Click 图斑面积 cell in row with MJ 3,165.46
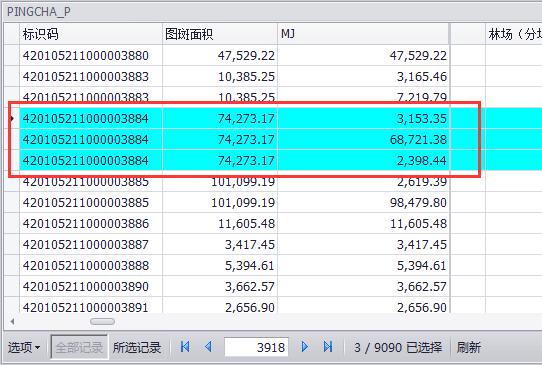Viewport: 542px width, 365px height. (x=220, y=77)
